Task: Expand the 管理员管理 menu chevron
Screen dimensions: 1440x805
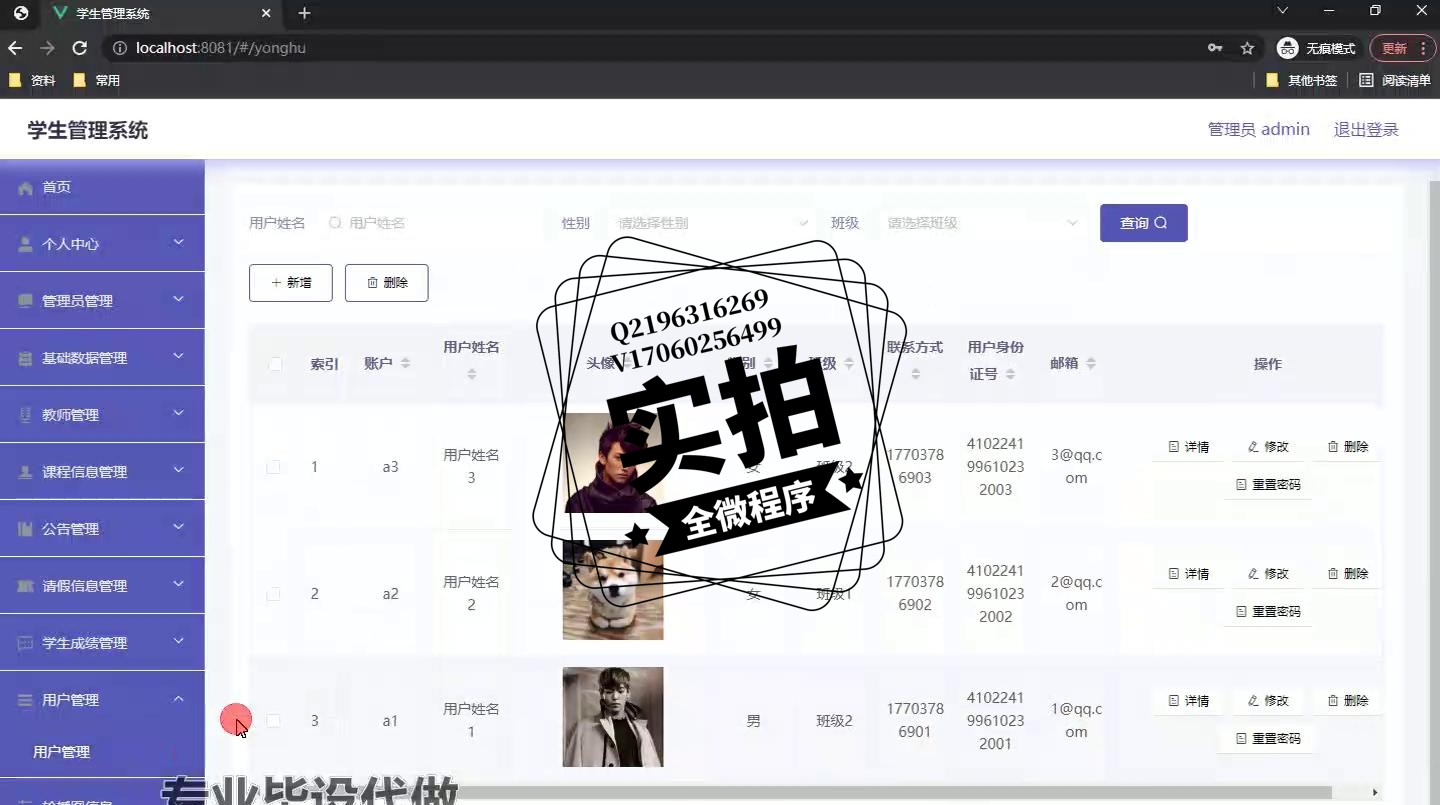Action: (179, 299)
